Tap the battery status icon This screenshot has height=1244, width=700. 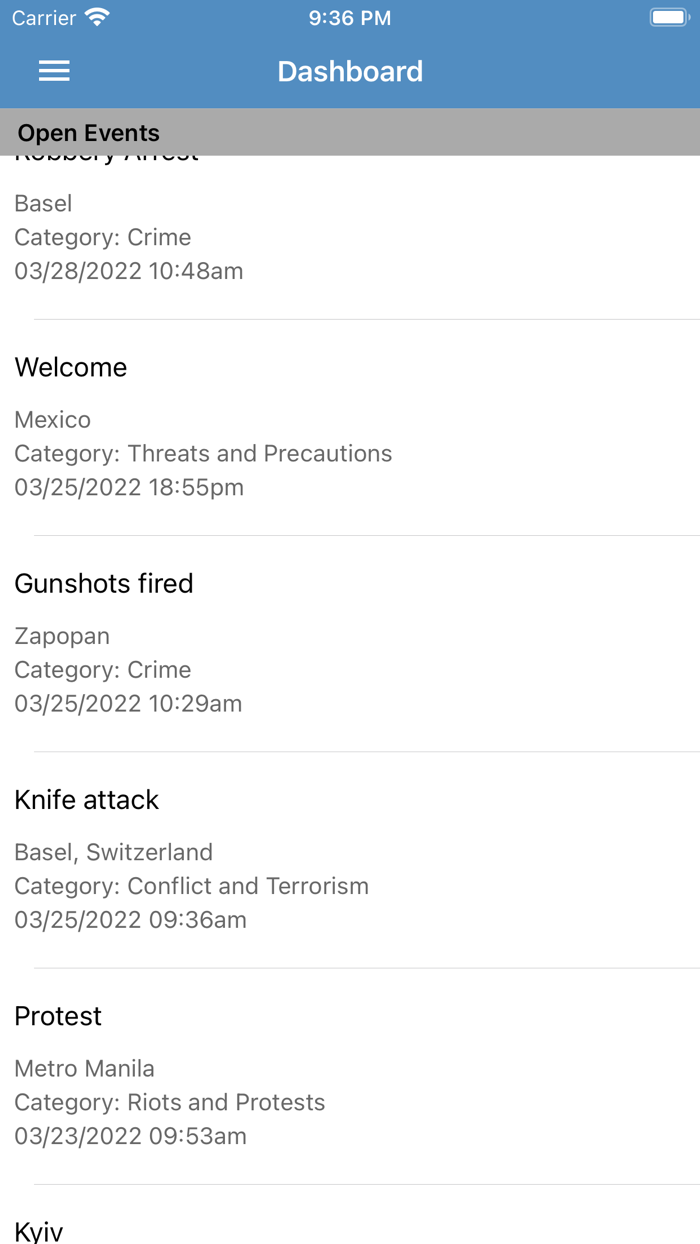(x=668, y=18)
